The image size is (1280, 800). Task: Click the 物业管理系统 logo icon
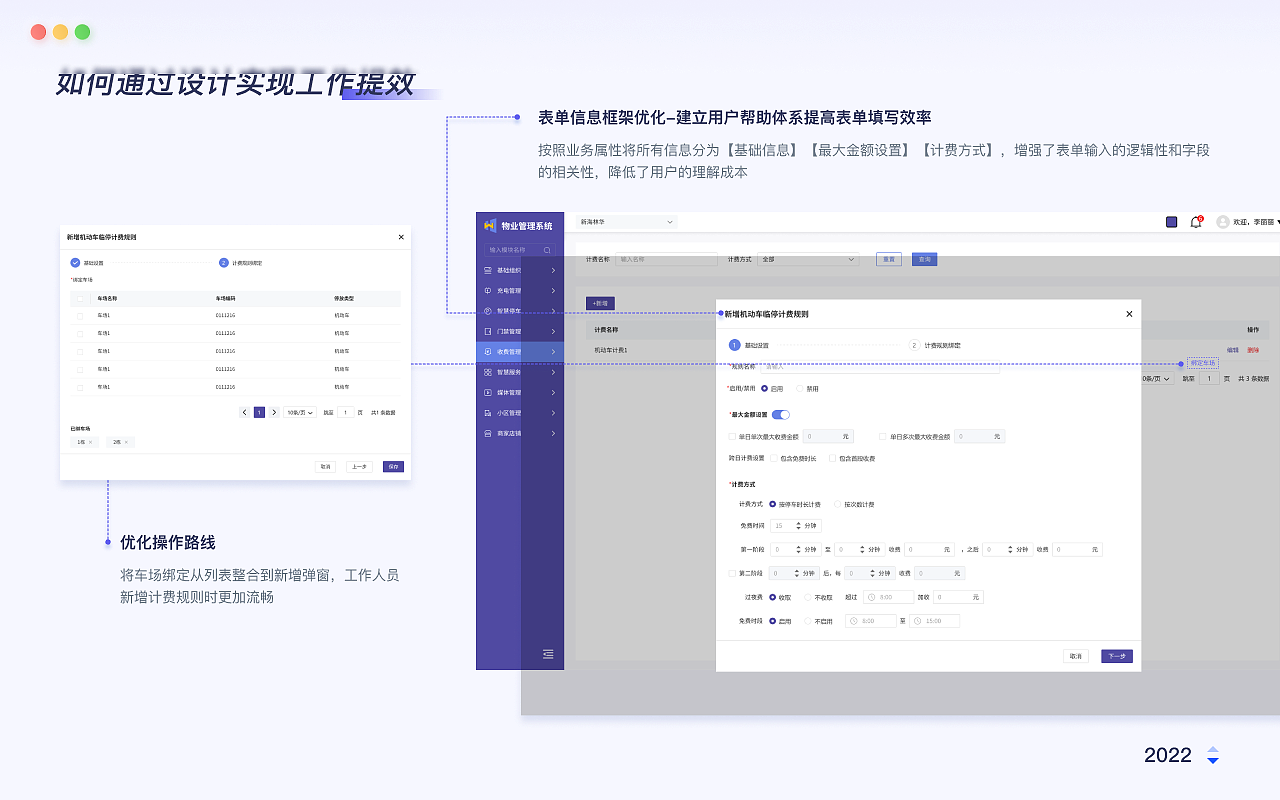point(490,226)
